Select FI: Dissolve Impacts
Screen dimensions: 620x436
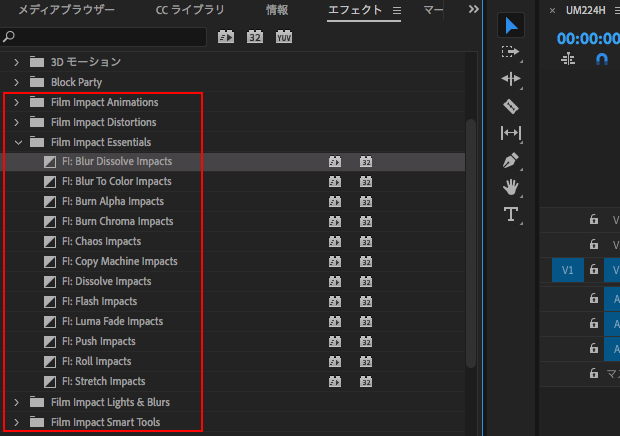tap(107, 281)
